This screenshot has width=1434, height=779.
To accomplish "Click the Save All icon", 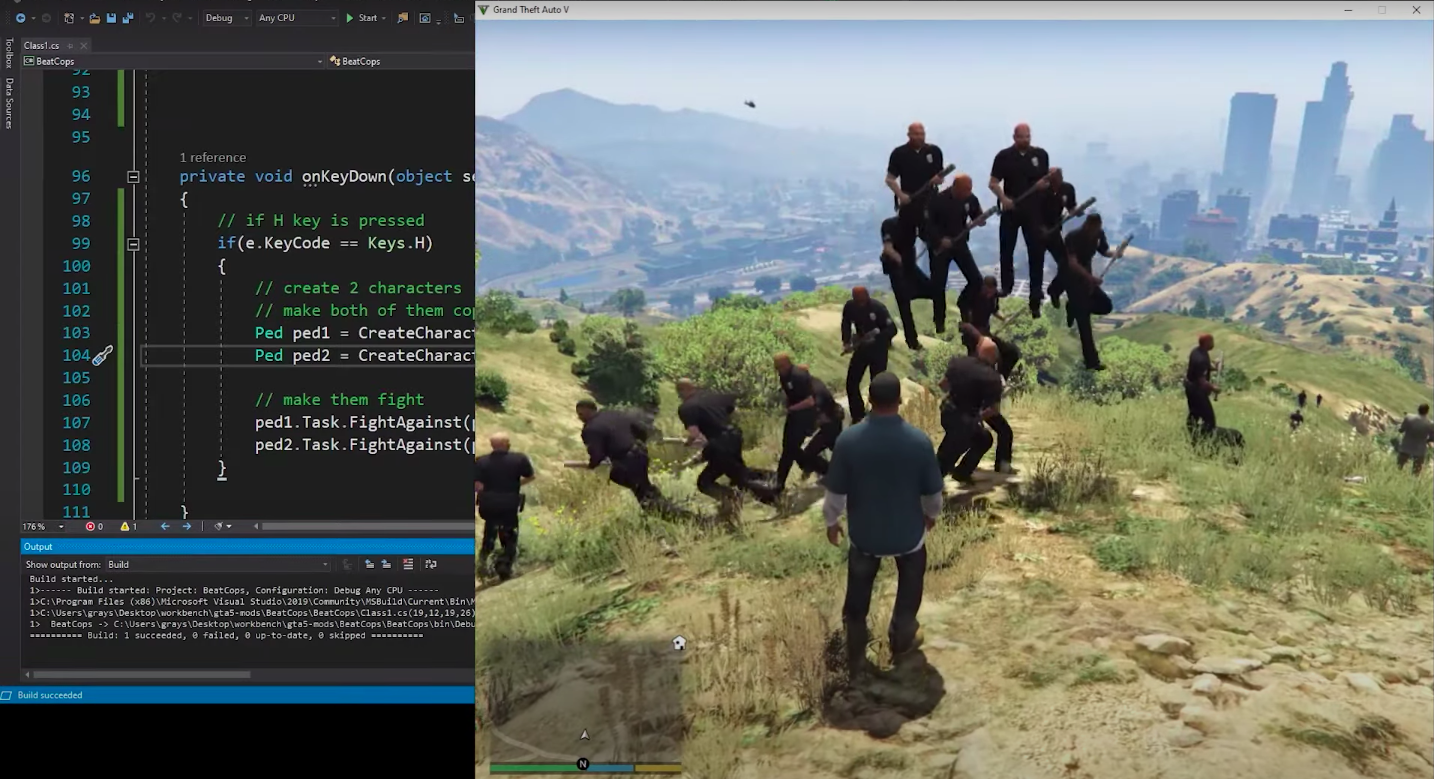I will pyautogui.click(x=128, y=18).
